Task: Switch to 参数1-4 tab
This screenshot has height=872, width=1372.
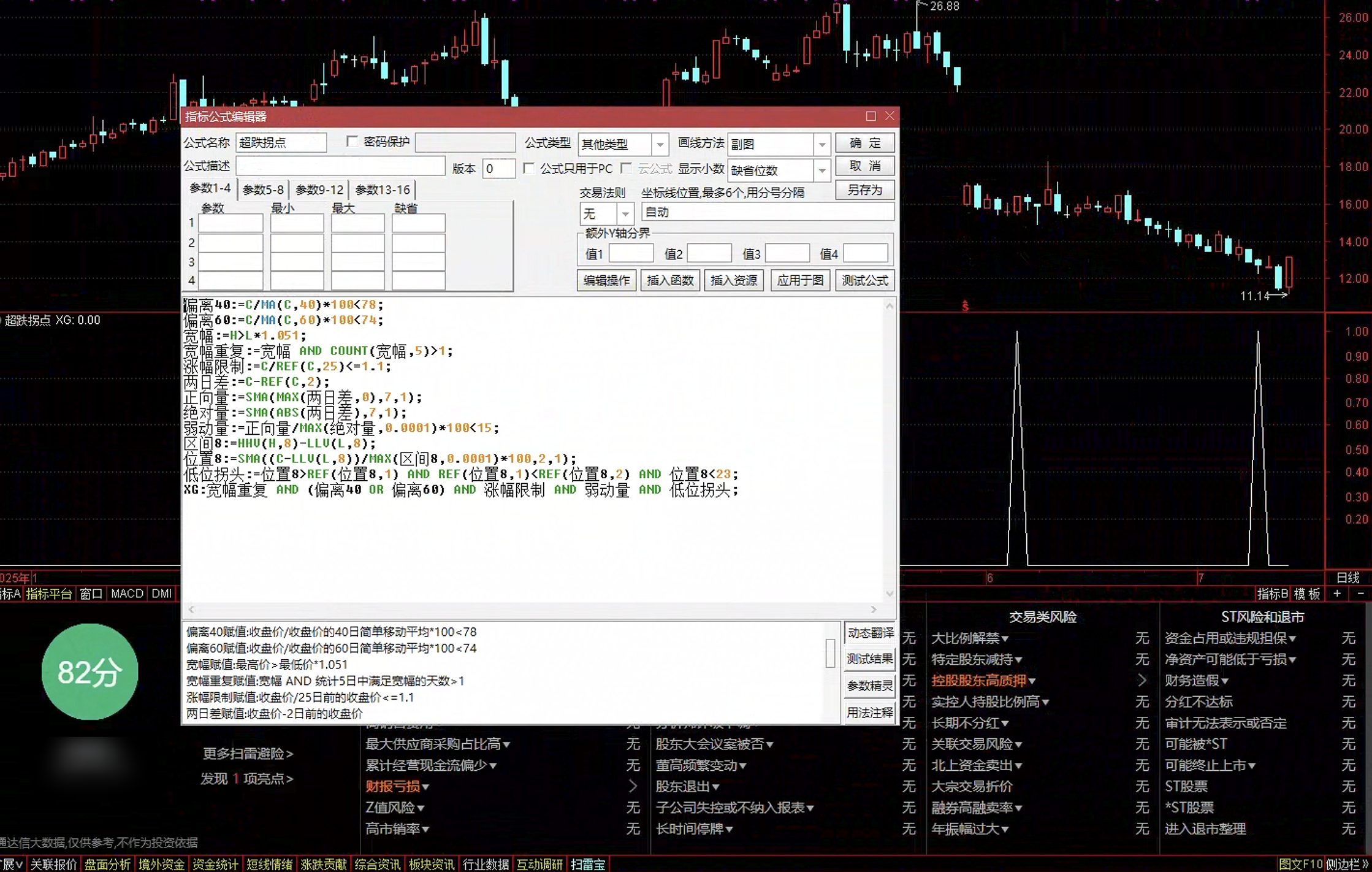Action: 210,188
